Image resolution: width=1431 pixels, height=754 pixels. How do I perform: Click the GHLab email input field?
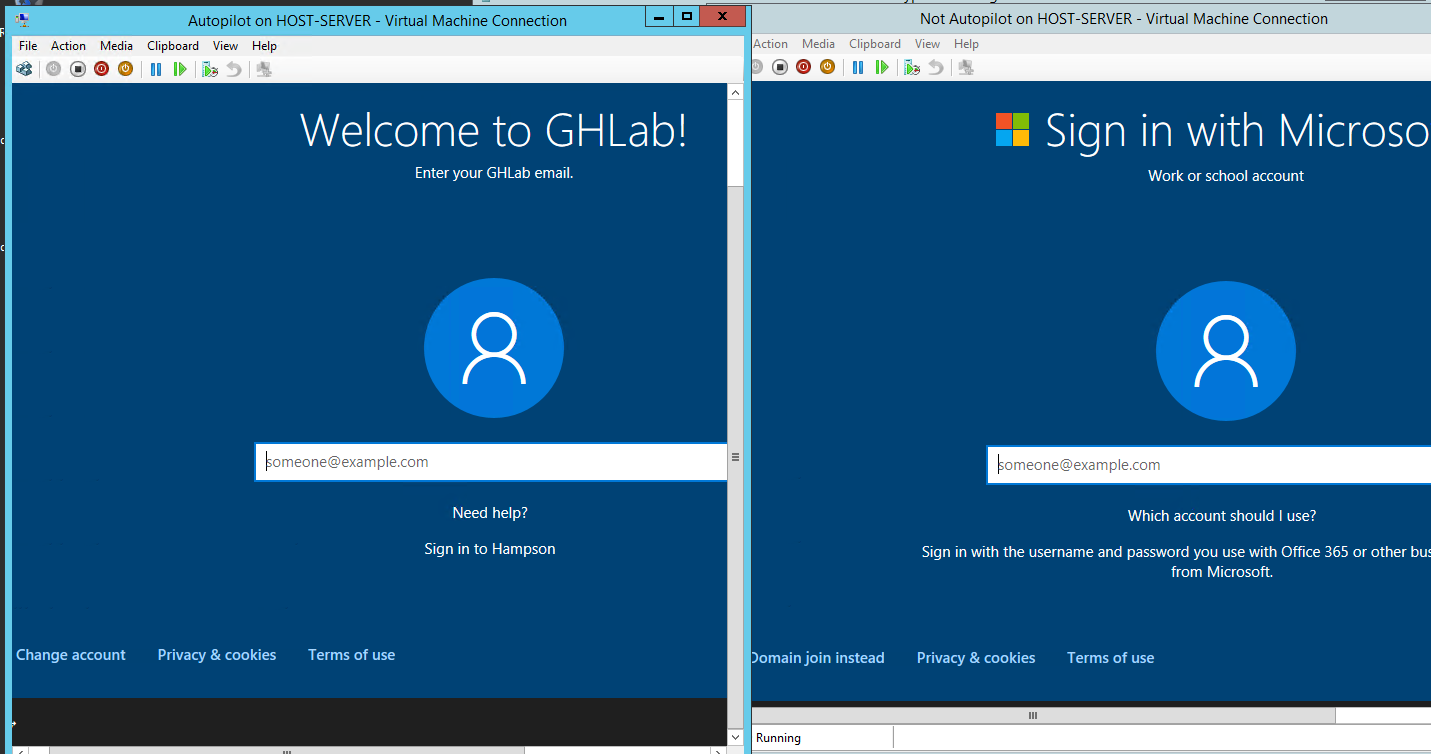[490, 461]
